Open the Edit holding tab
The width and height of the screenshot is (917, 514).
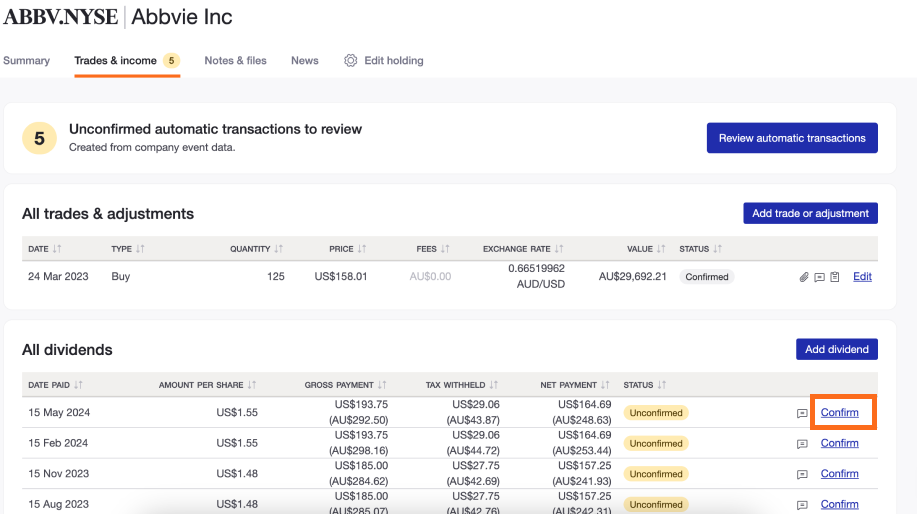pyautogui.click(x=384, y=60)
